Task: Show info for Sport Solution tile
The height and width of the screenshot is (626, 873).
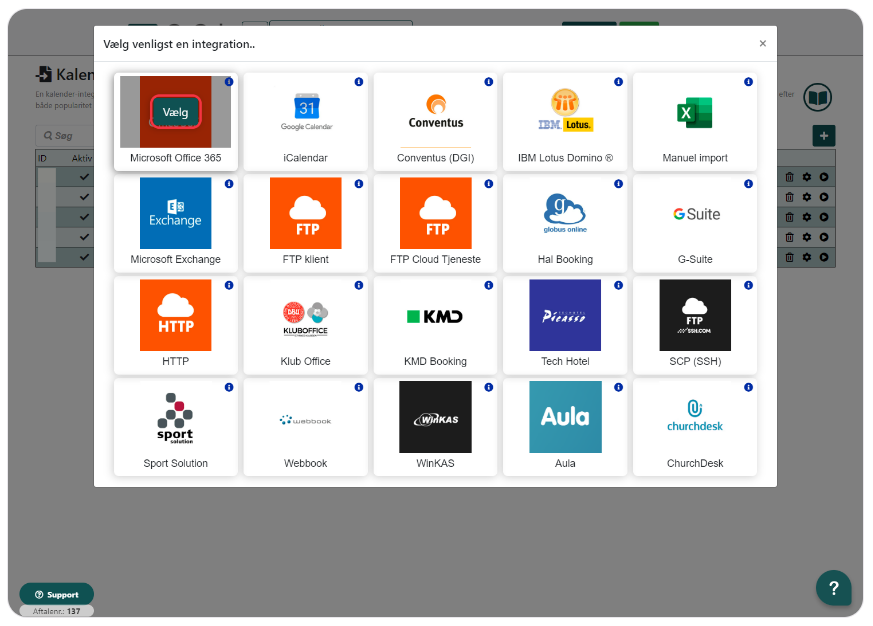Action: tap(229, 387)
